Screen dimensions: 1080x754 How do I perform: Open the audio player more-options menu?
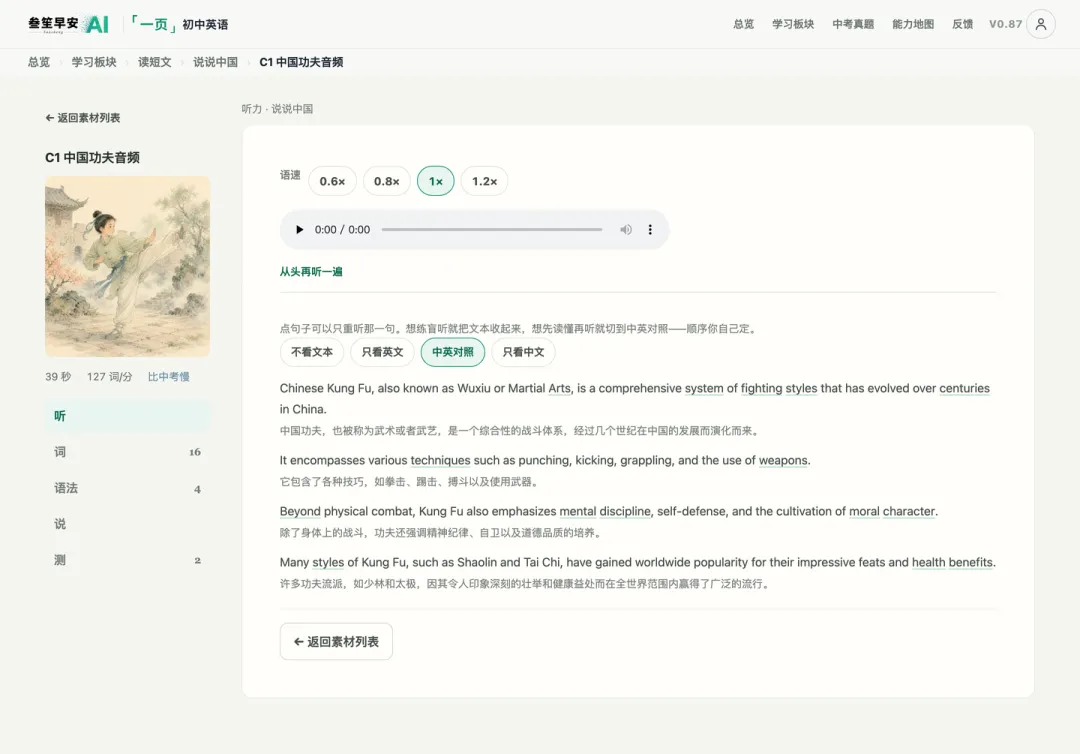(x=650, y=229)
